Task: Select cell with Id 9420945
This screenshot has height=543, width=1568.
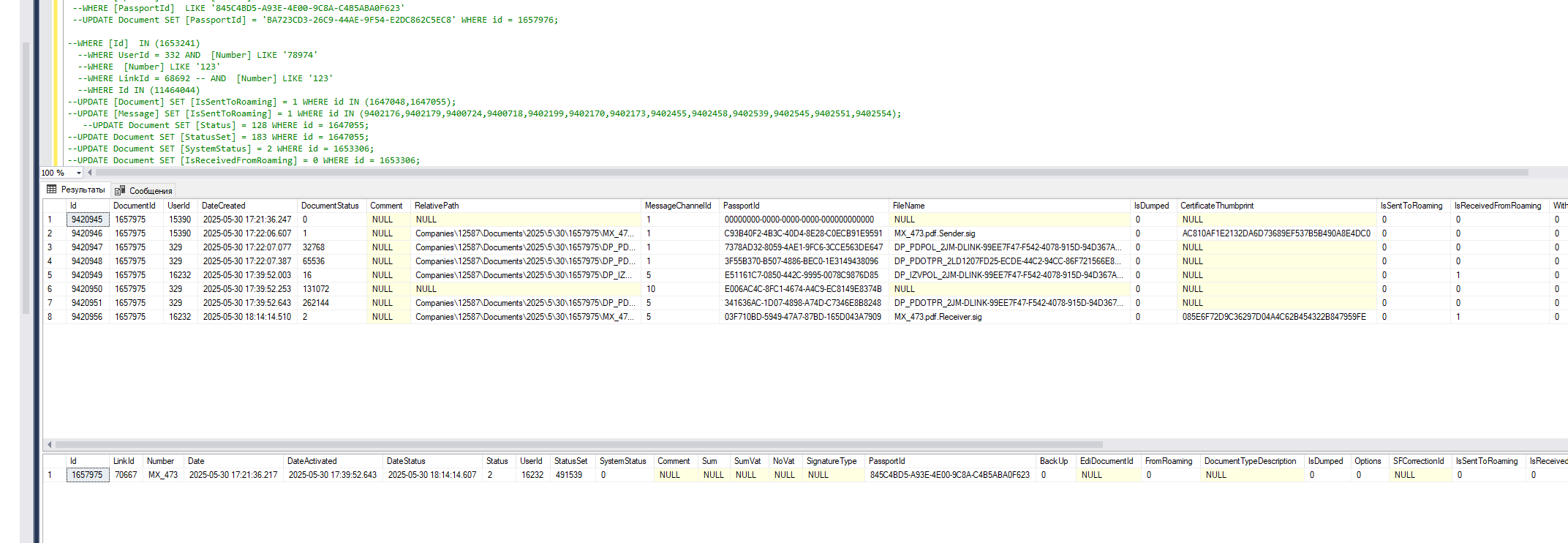Action: pos(87,220)
